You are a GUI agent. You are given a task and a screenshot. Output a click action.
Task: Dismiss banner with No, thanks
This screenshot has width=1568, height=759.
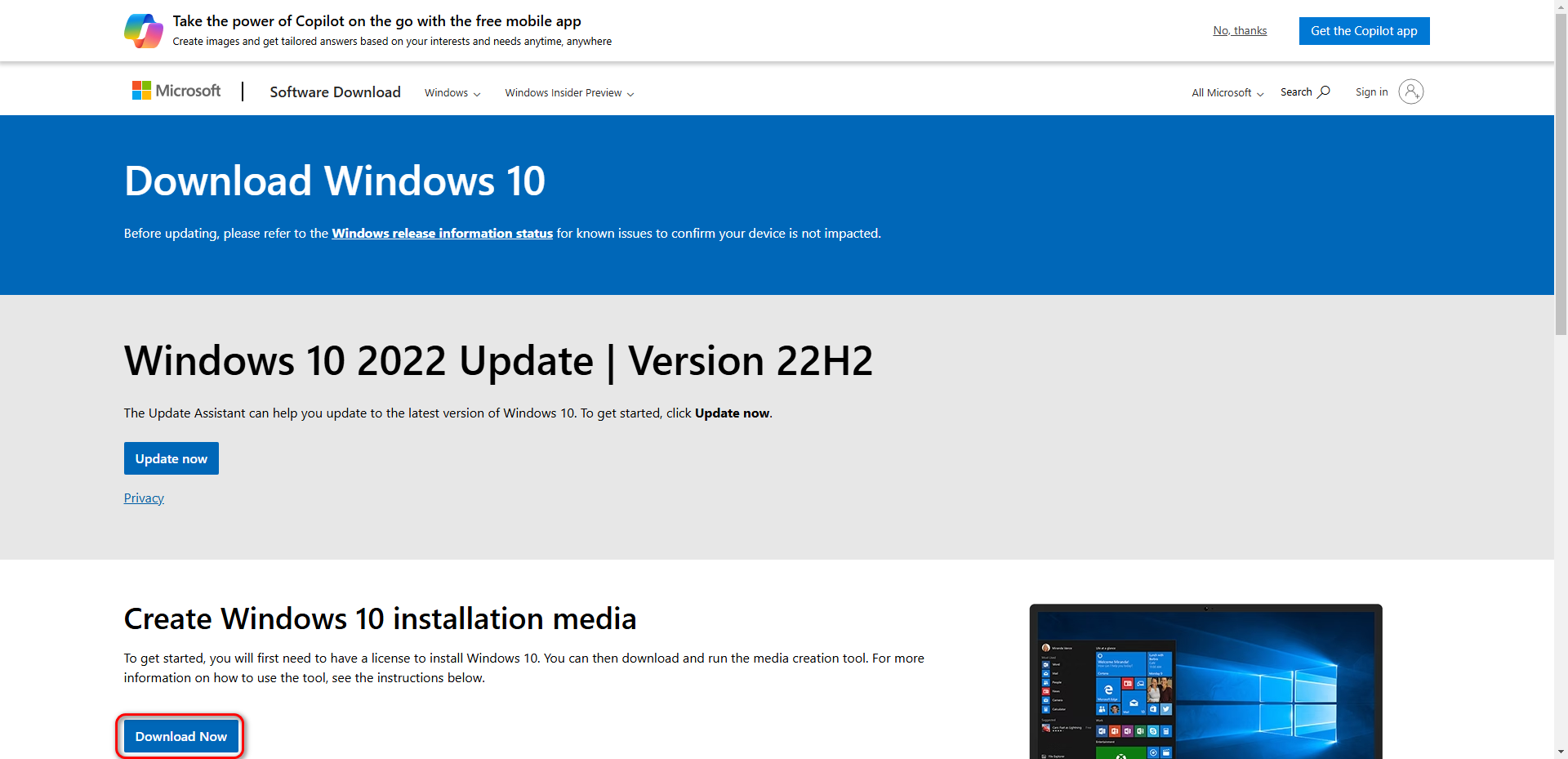[x=1240, y=31]
